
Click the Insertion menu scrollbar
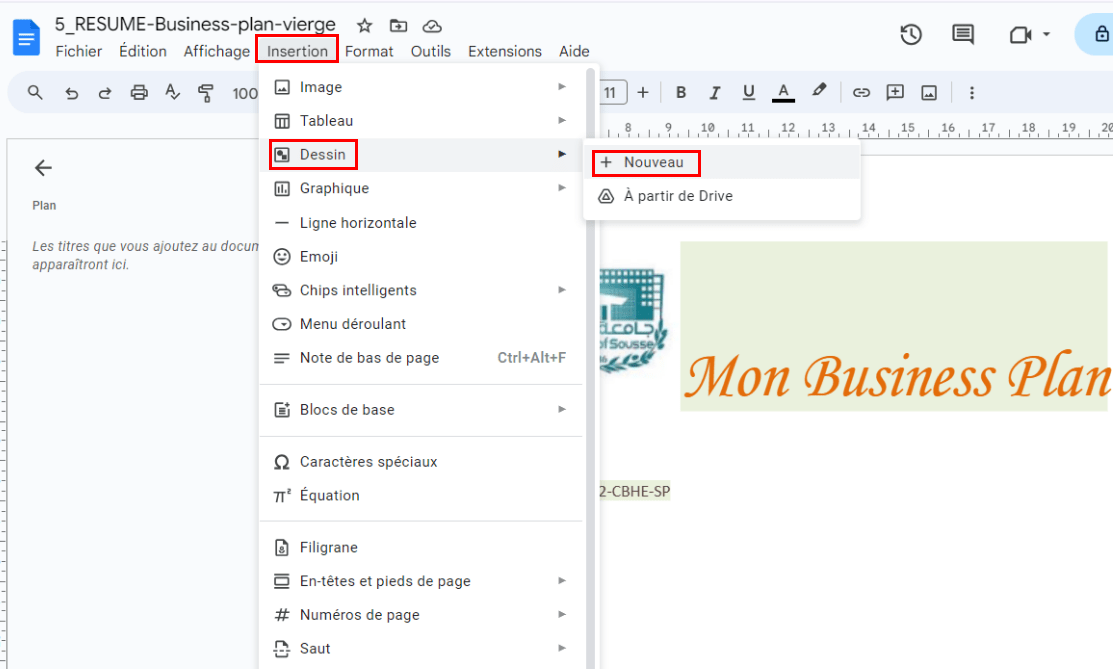[x=590, y=368]
